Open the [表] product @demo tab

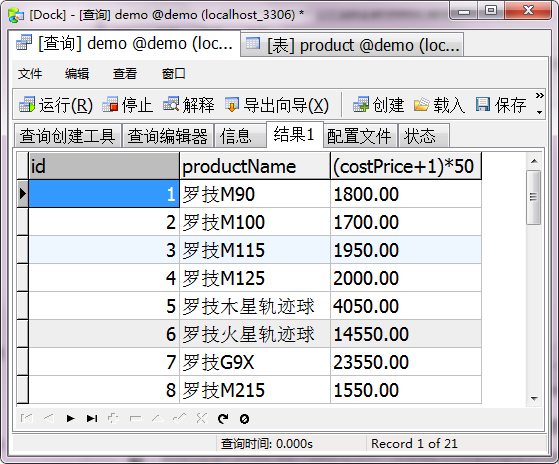(352, 45)
